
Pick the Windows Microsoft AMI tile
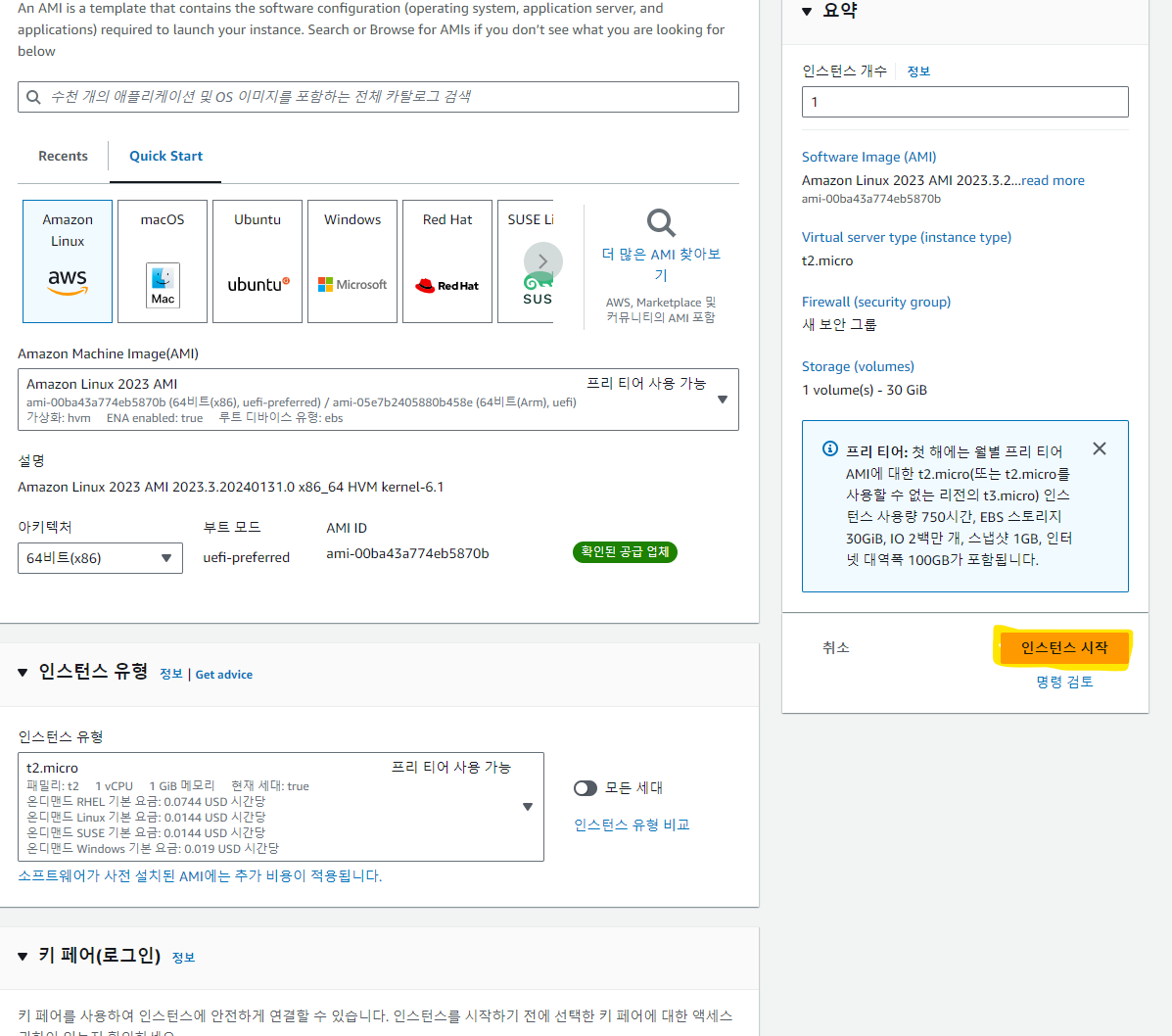pos(352,260)
